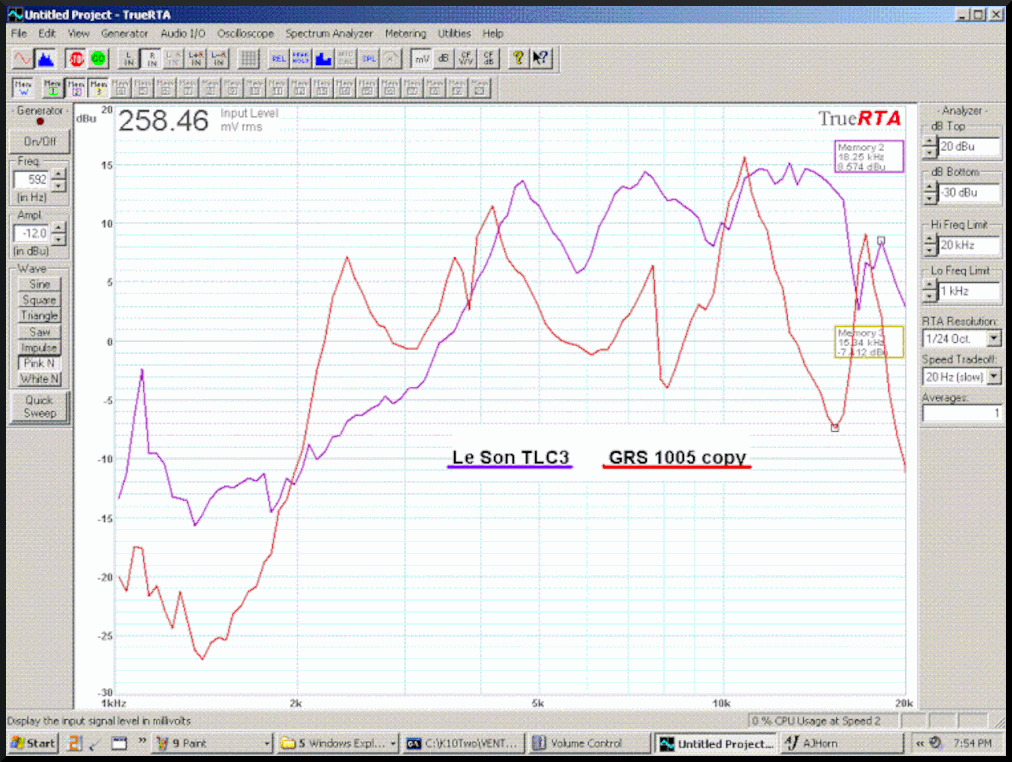Image resolution: width=1012 pixels, height=762 pixels.
Task: Open help with the yellow question mark icon
Action: [518, 59]
